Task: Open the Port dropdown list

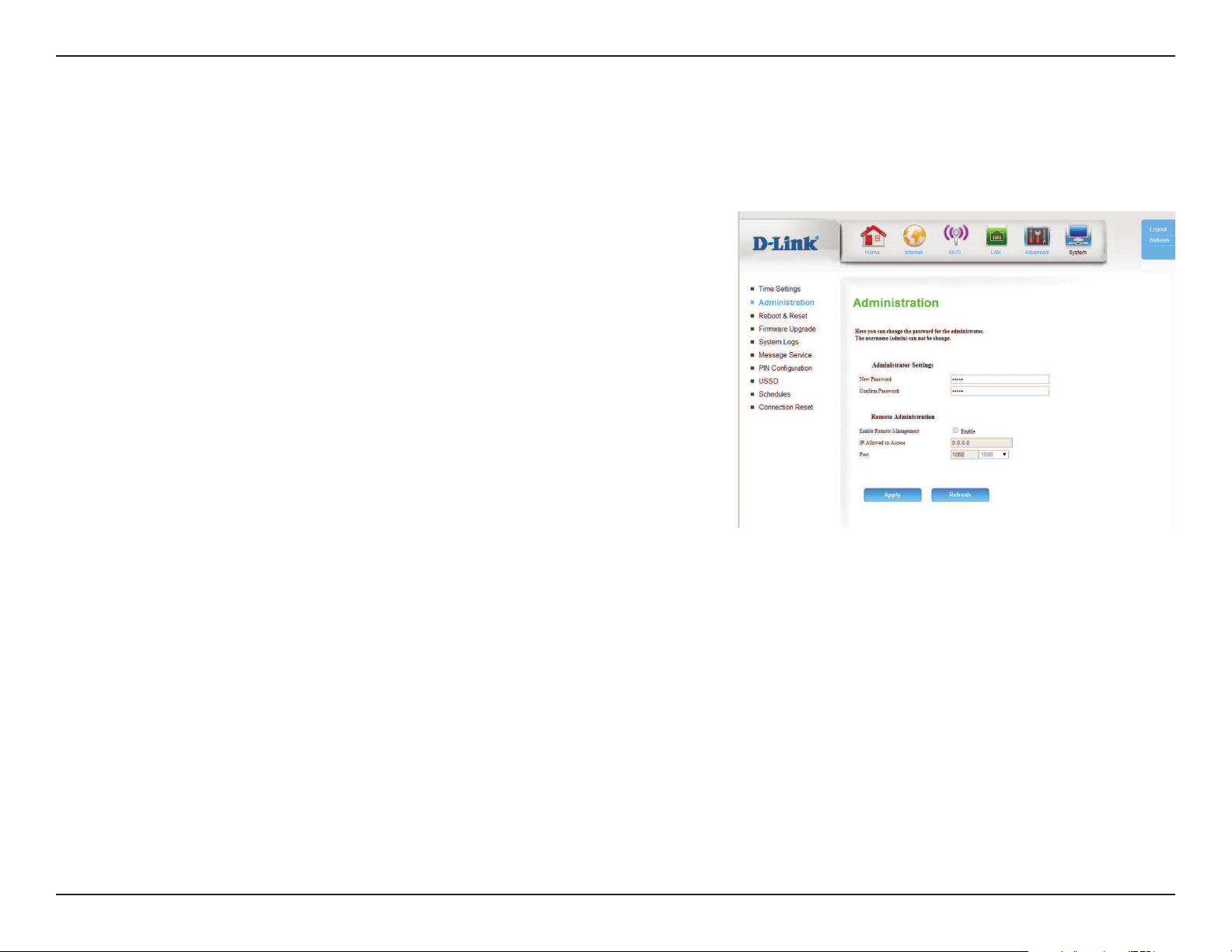Action: (x=994, y=455)
